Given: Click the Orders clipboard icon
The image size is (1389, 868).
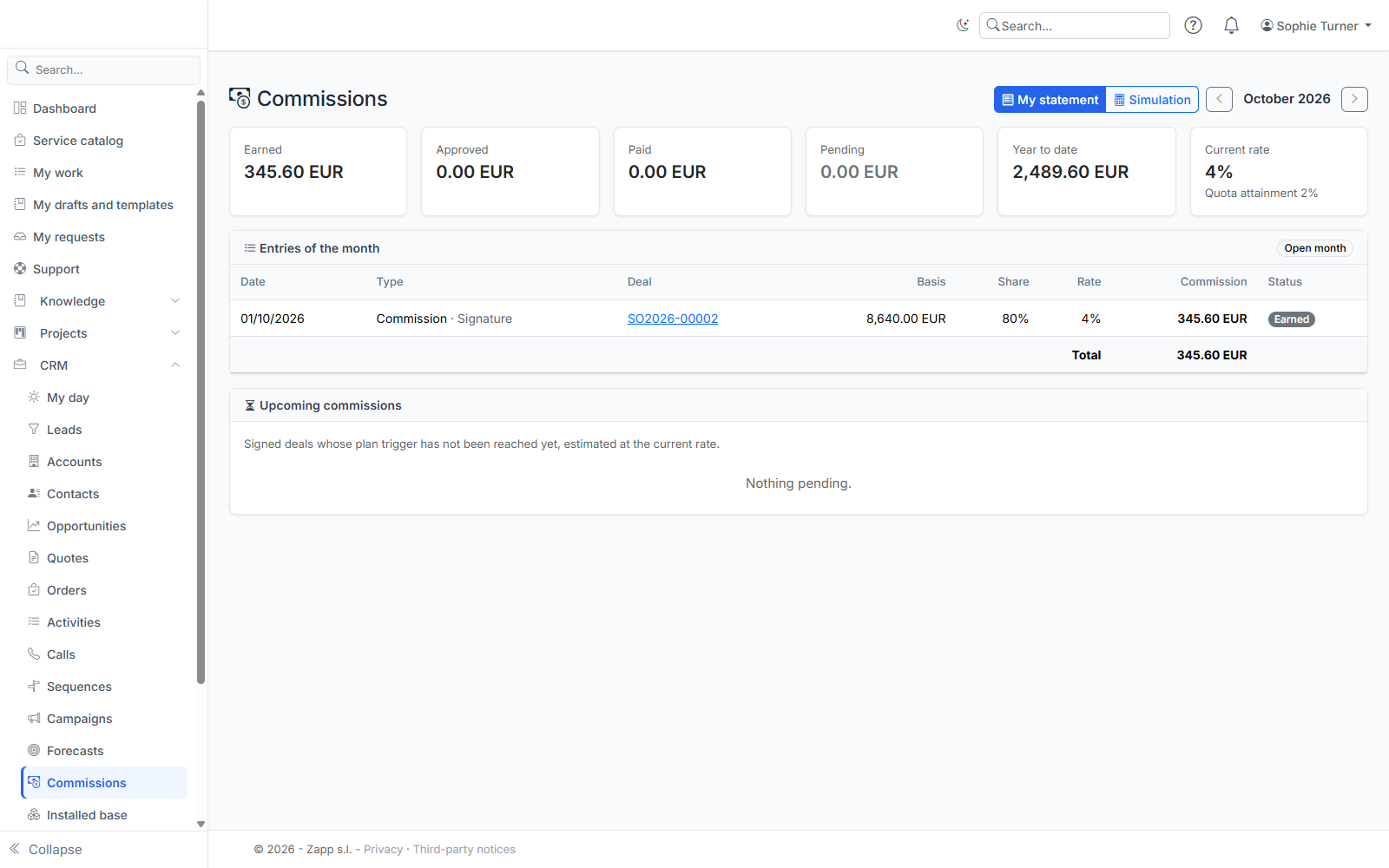Looking at the screenshot, I should (x=34, y=589).
